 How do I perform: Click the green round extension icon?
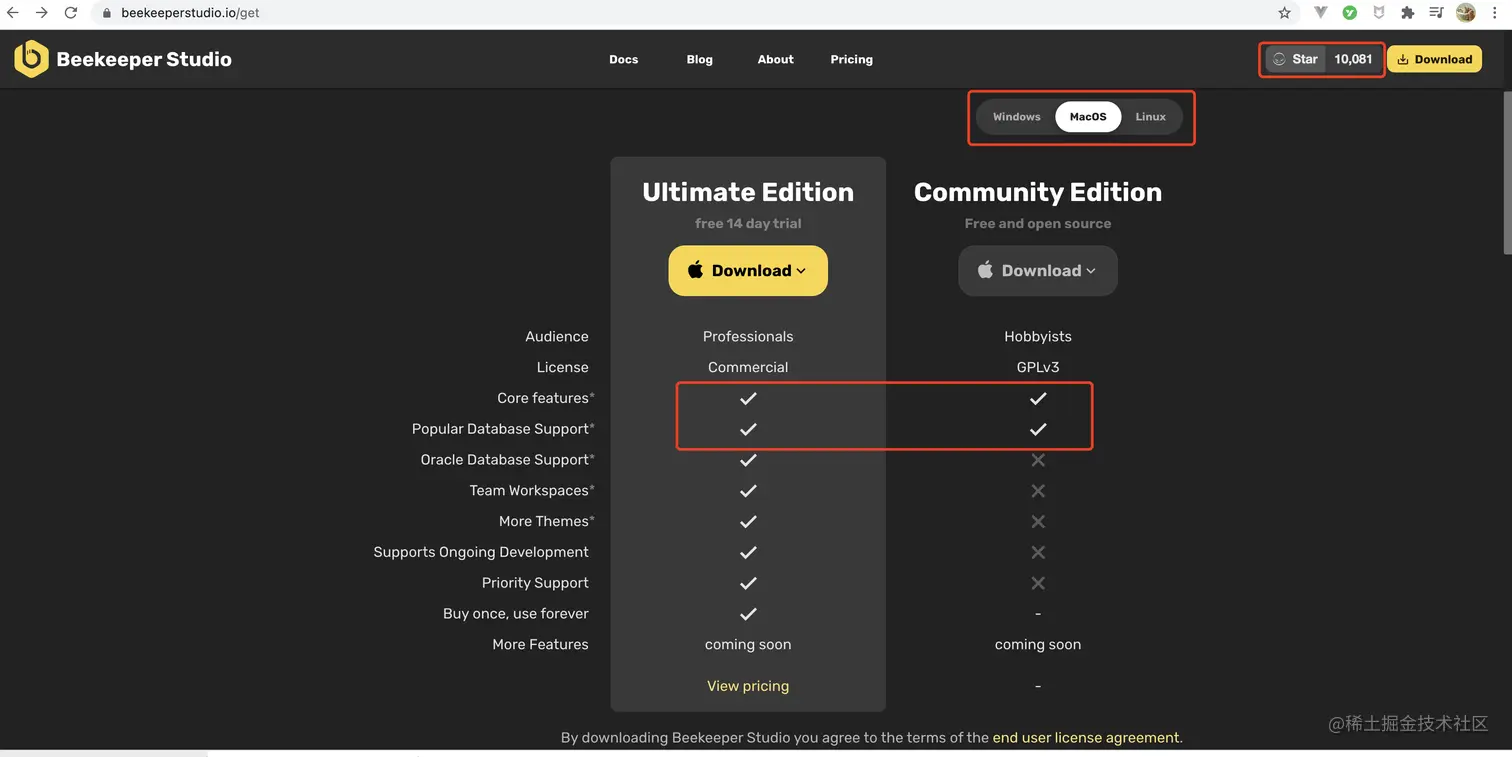pyautogui.click(x=1350, y=13)
